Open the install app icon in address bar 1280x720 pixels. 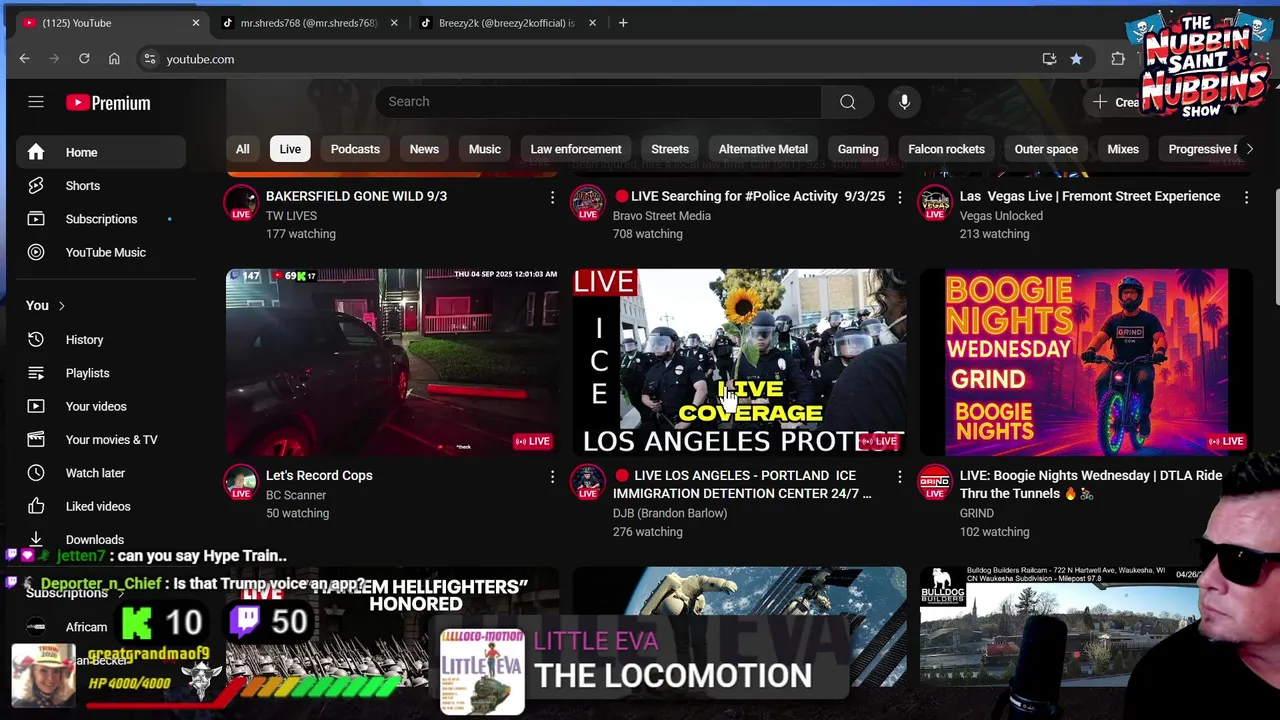(x=1049, y=59)
